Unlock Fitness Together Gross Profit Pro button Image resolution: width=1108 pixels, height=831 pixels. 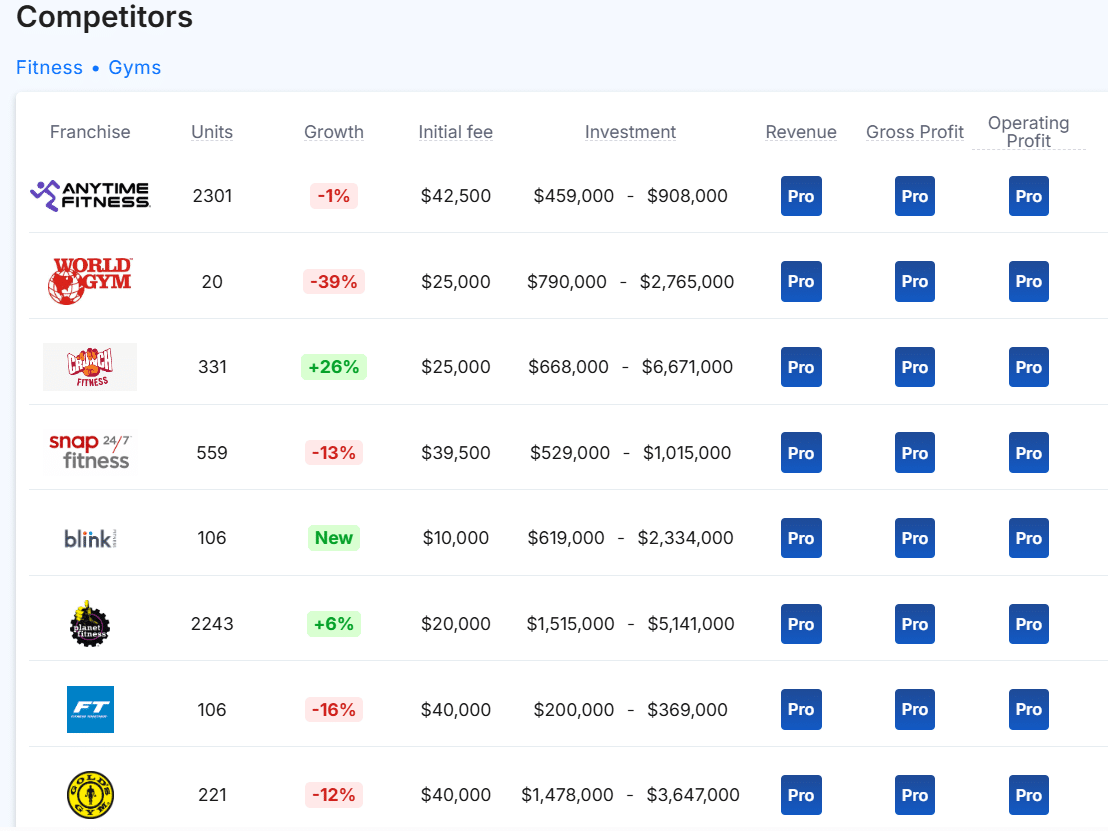pos(914,709)
